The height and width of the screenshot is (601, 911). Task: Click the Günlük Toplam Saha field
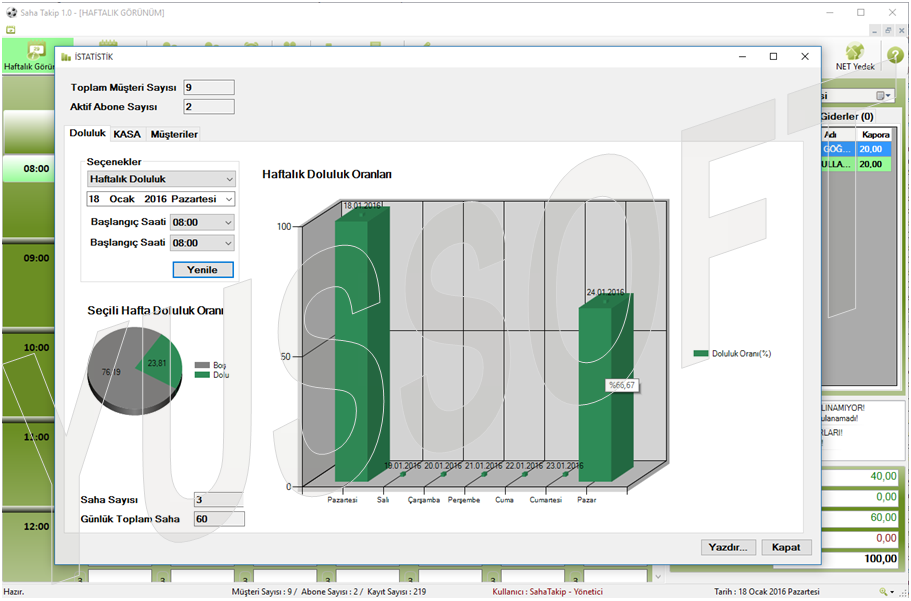point(219,519)
